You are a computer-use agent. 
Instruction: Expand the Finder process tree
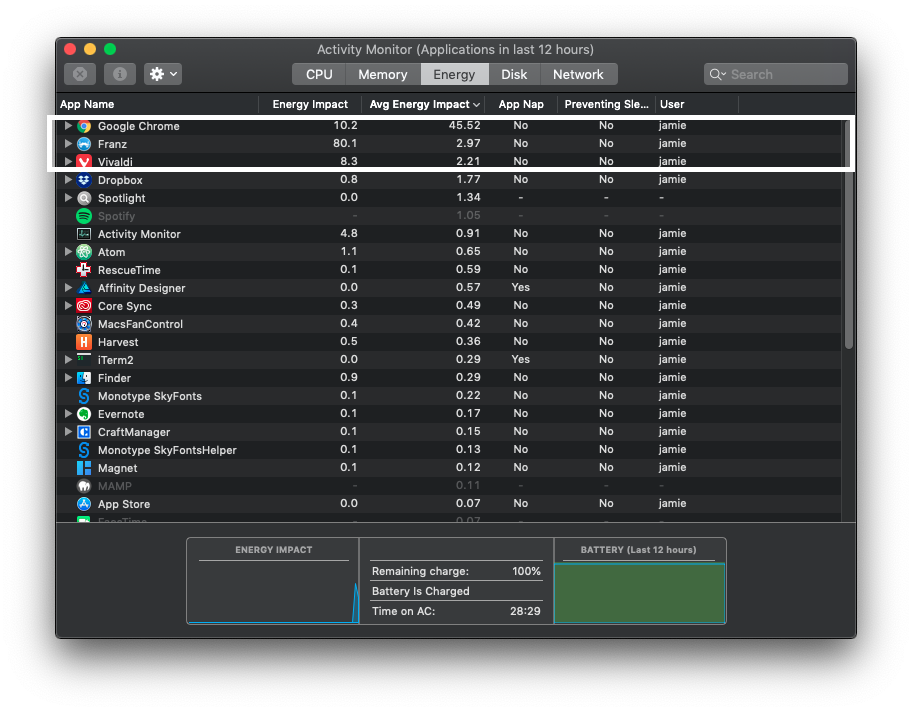coord(68,378)
